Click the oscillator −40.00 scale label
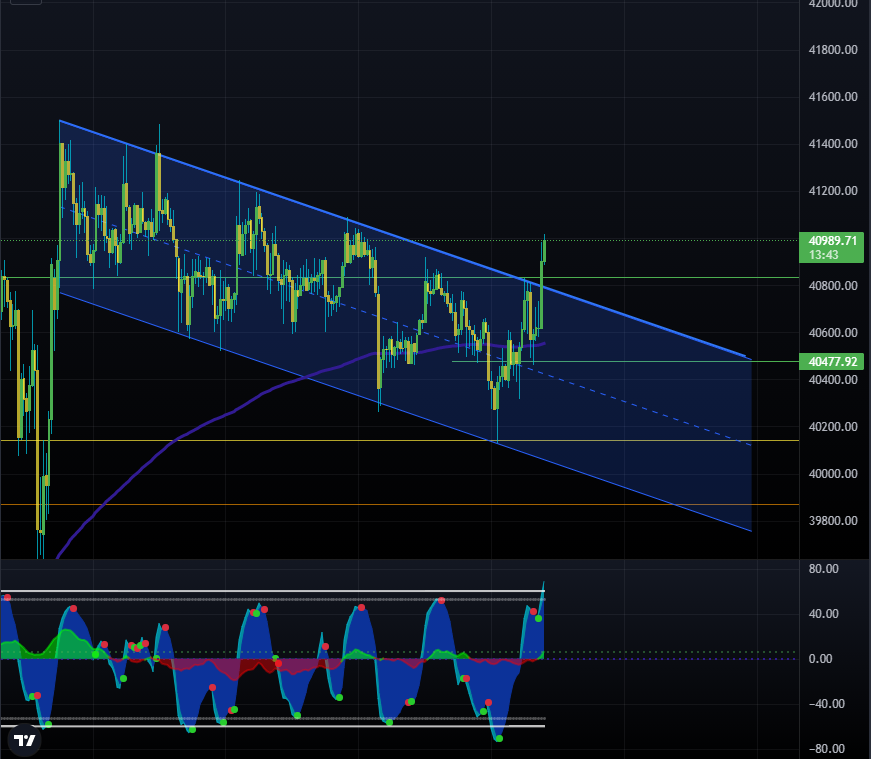The height and width of the screenshot is (759, 871). 826,704
